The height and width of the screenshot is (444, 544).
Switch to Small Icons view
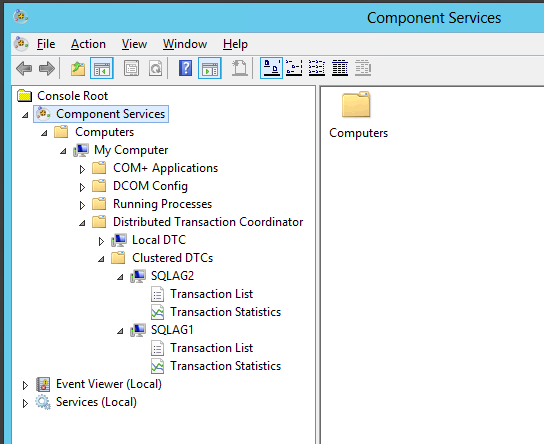[x=294, y=68]
